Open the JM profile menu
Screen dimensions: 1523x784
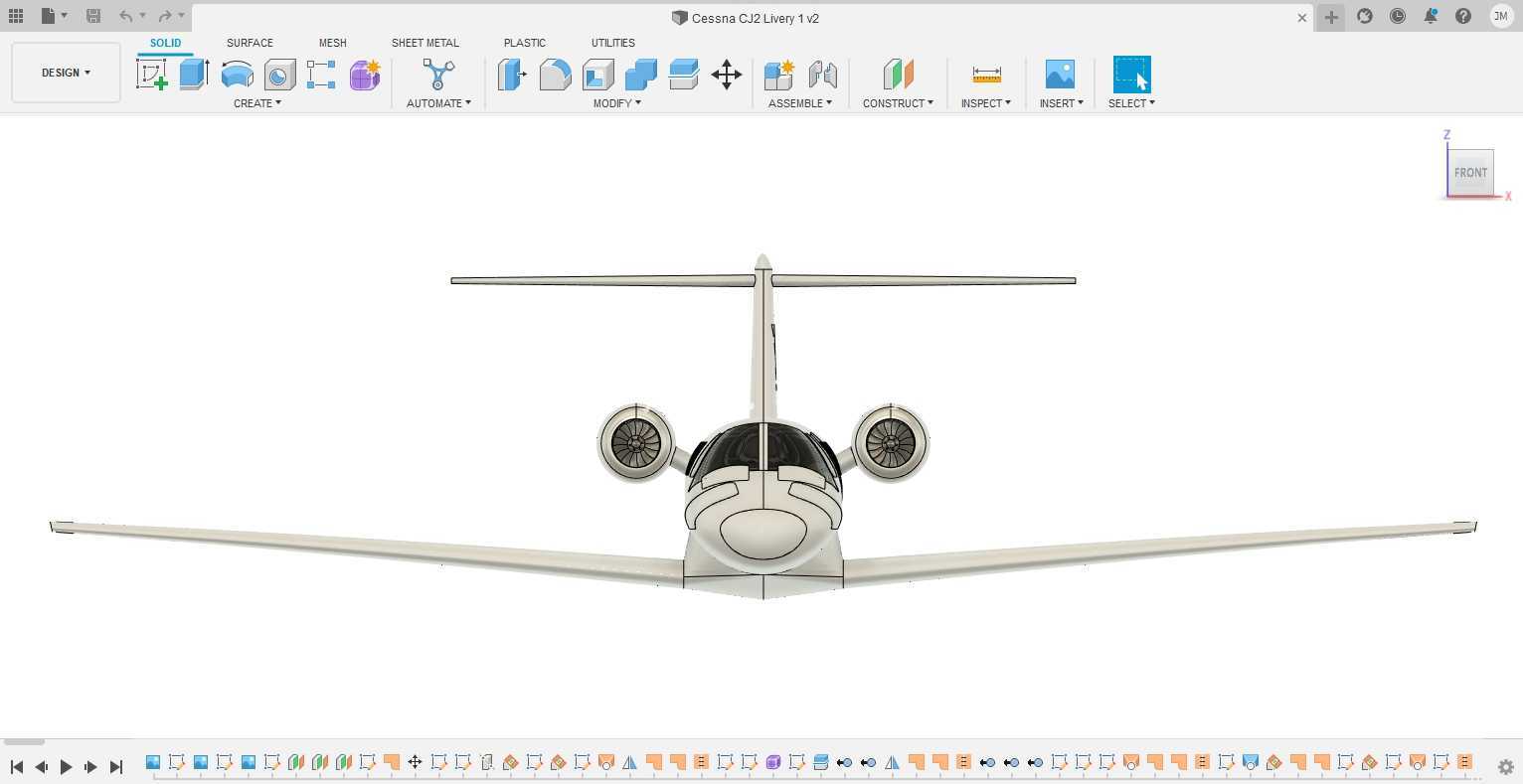pos(1501,16)
